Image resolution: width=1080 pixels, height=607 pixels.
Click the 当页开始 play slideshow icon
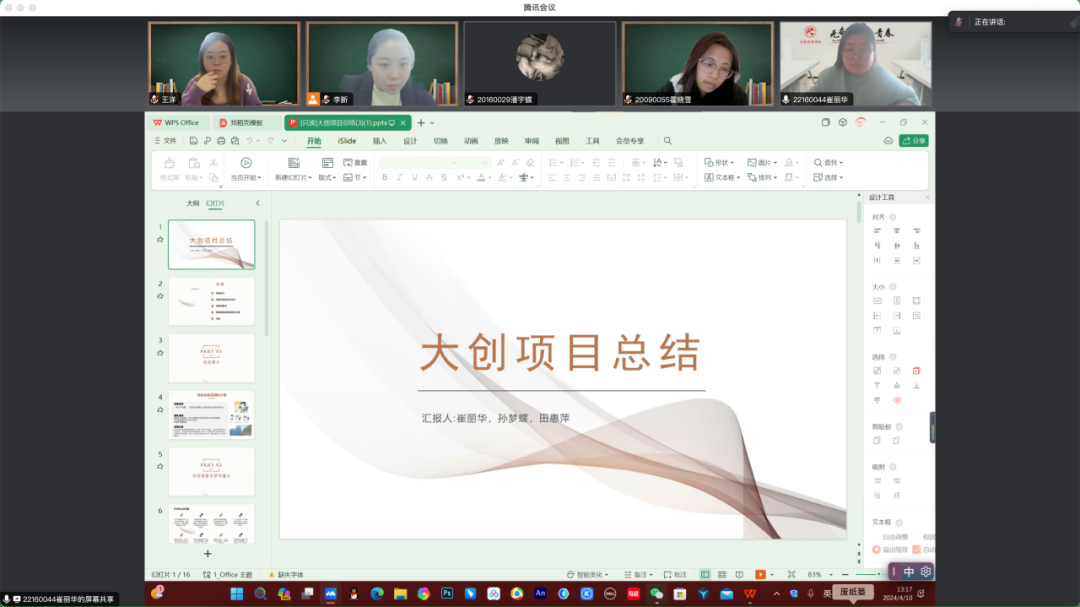coord(246,163)
